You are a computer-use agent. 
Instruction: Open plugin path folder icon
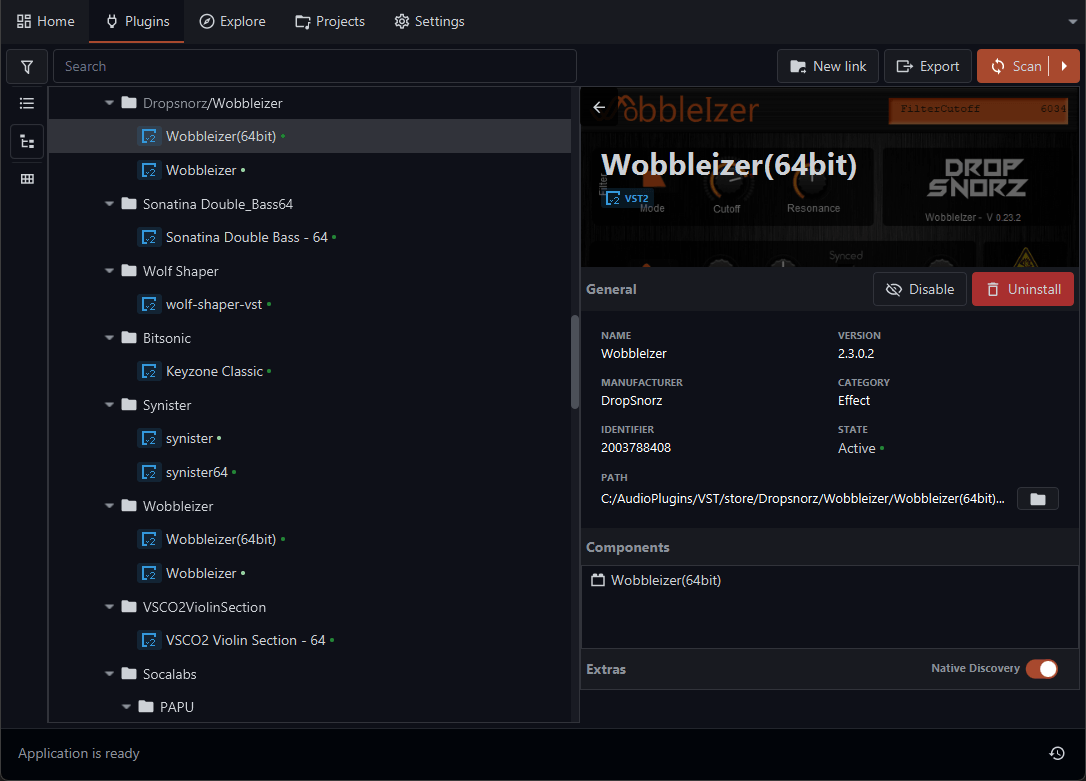tap(1038, 499)
